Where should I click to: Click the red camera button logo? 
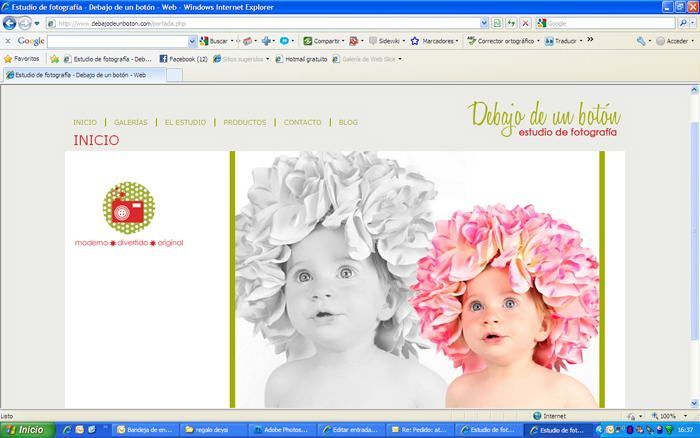click(x=129, y=208)
